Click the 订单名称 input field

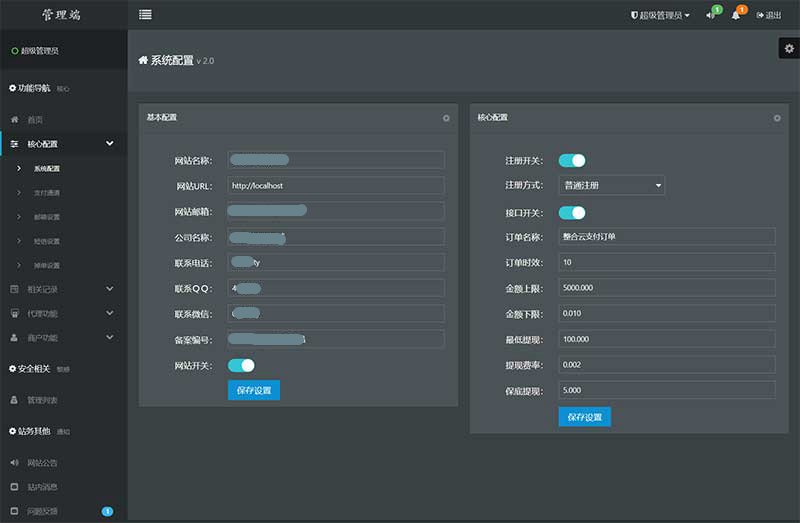[x=667, y=237]
